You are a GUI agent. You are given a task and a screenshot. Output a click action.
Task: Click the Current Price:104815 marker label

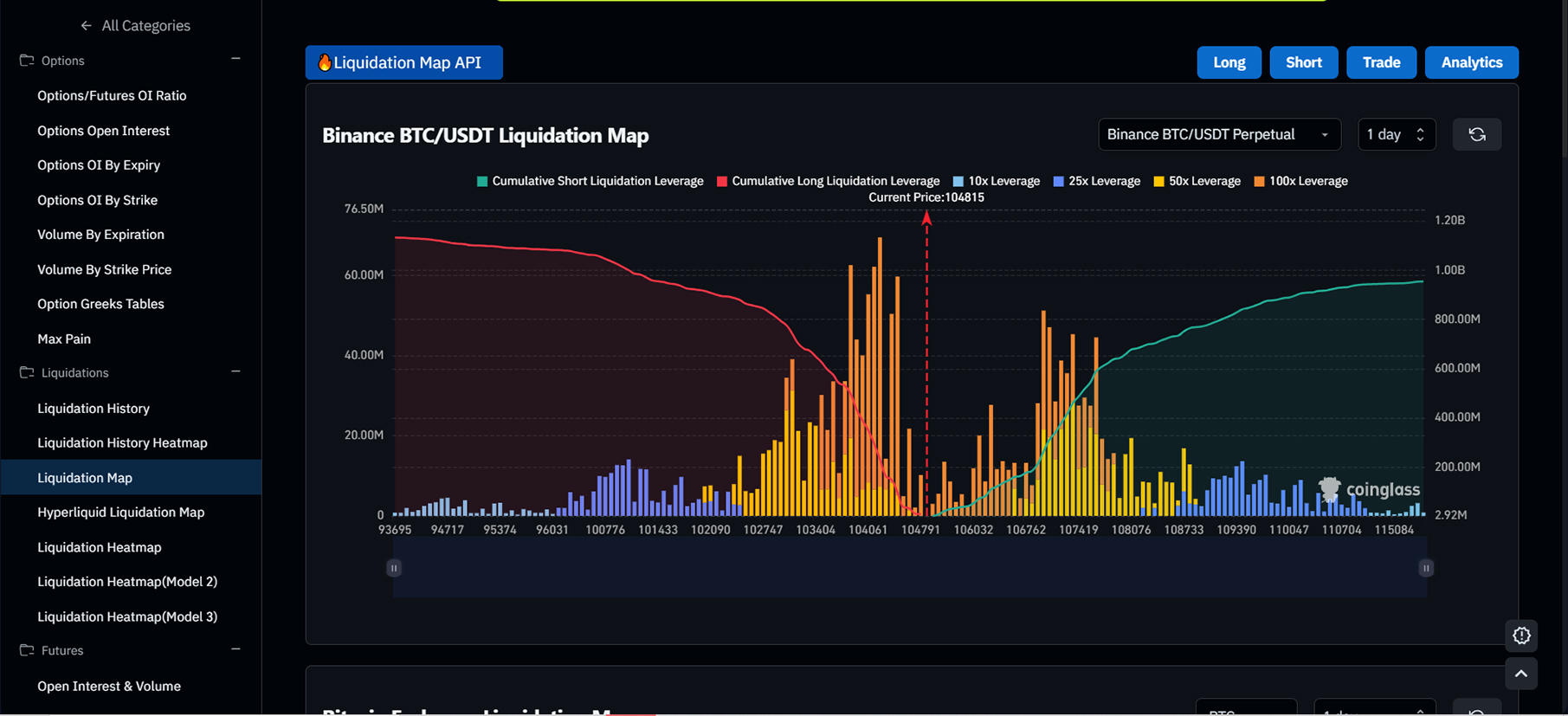pos(926,197)
